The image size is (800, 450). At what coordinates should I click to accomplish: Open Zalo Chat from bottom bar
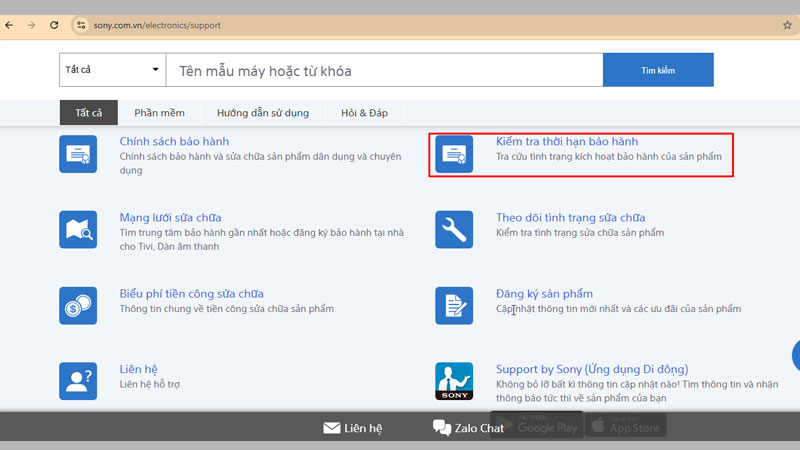468,428
